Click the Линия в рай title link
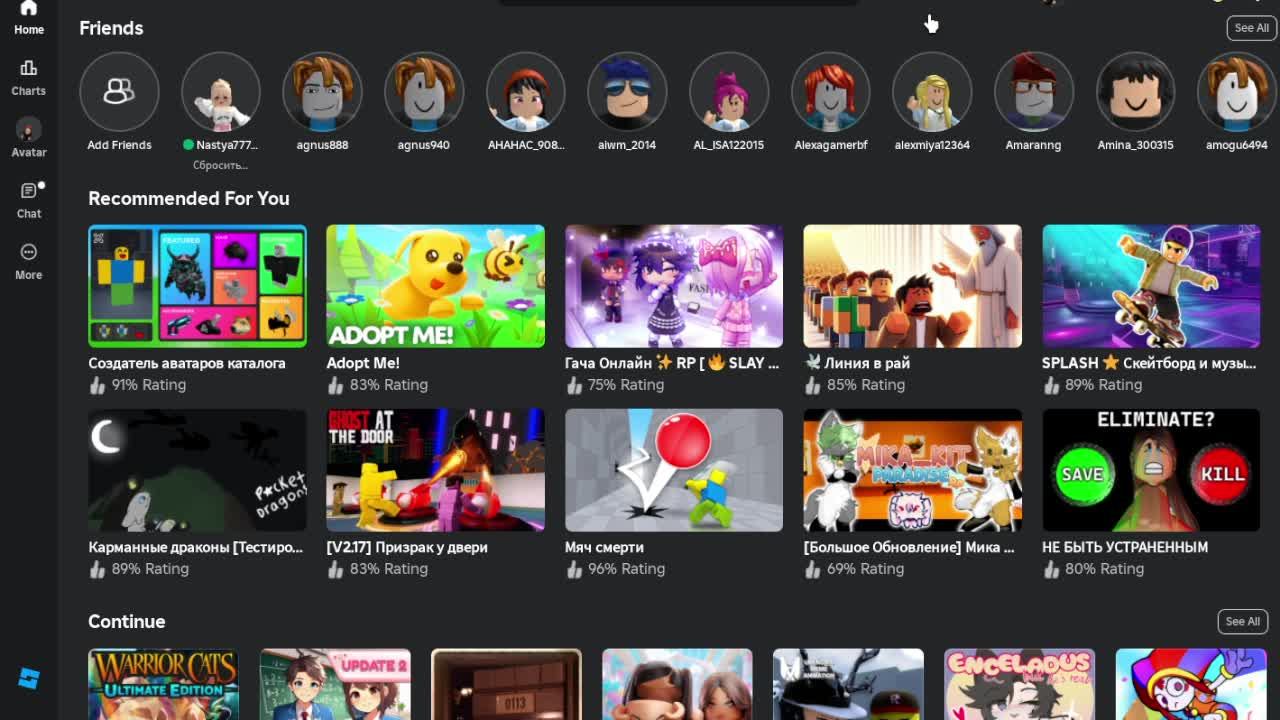This screenshot has height=720, width=1280. (x=857, y=363)
